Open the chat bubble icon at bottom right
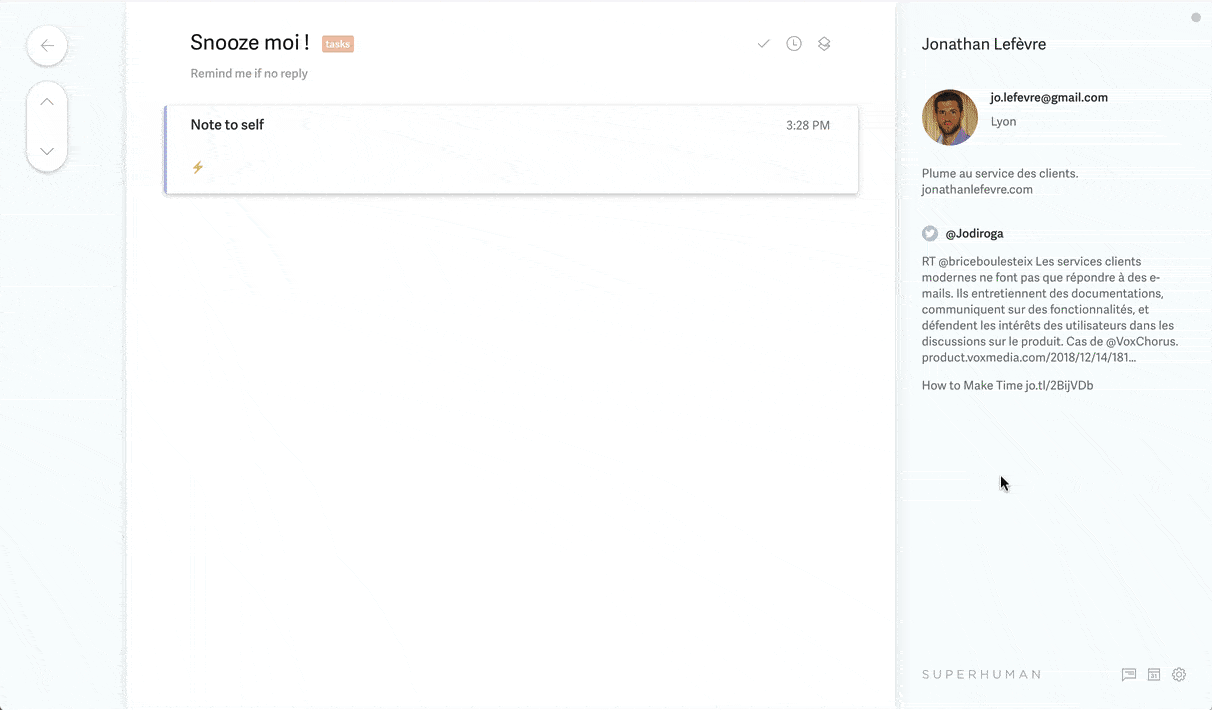Screen dimensions: 1212x710 [1129, 675]
